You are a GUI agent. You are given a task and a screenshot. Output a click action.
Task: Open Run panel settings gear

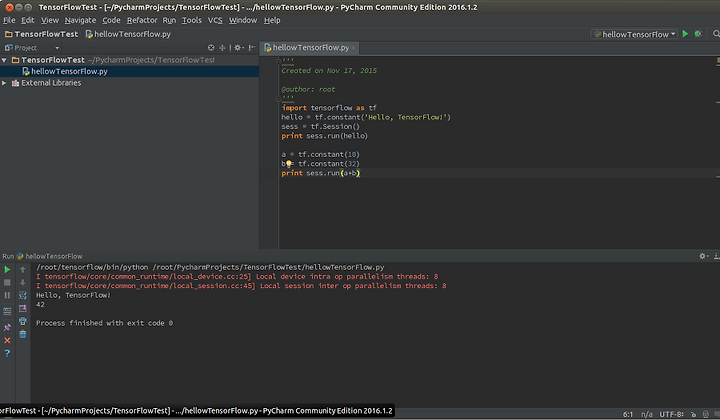pyautogui.click(x=703, y=256)
